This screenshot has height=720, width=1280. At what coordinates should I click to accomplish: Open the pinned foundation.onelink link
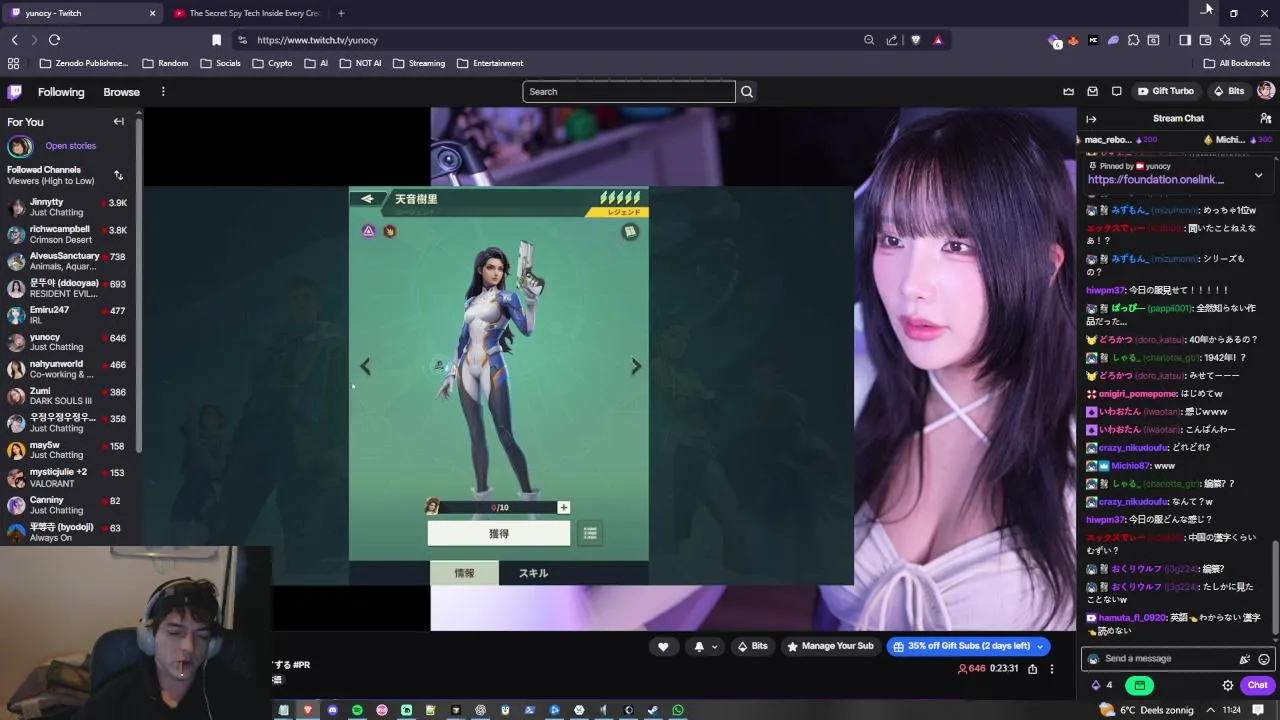pos(1155,180)
